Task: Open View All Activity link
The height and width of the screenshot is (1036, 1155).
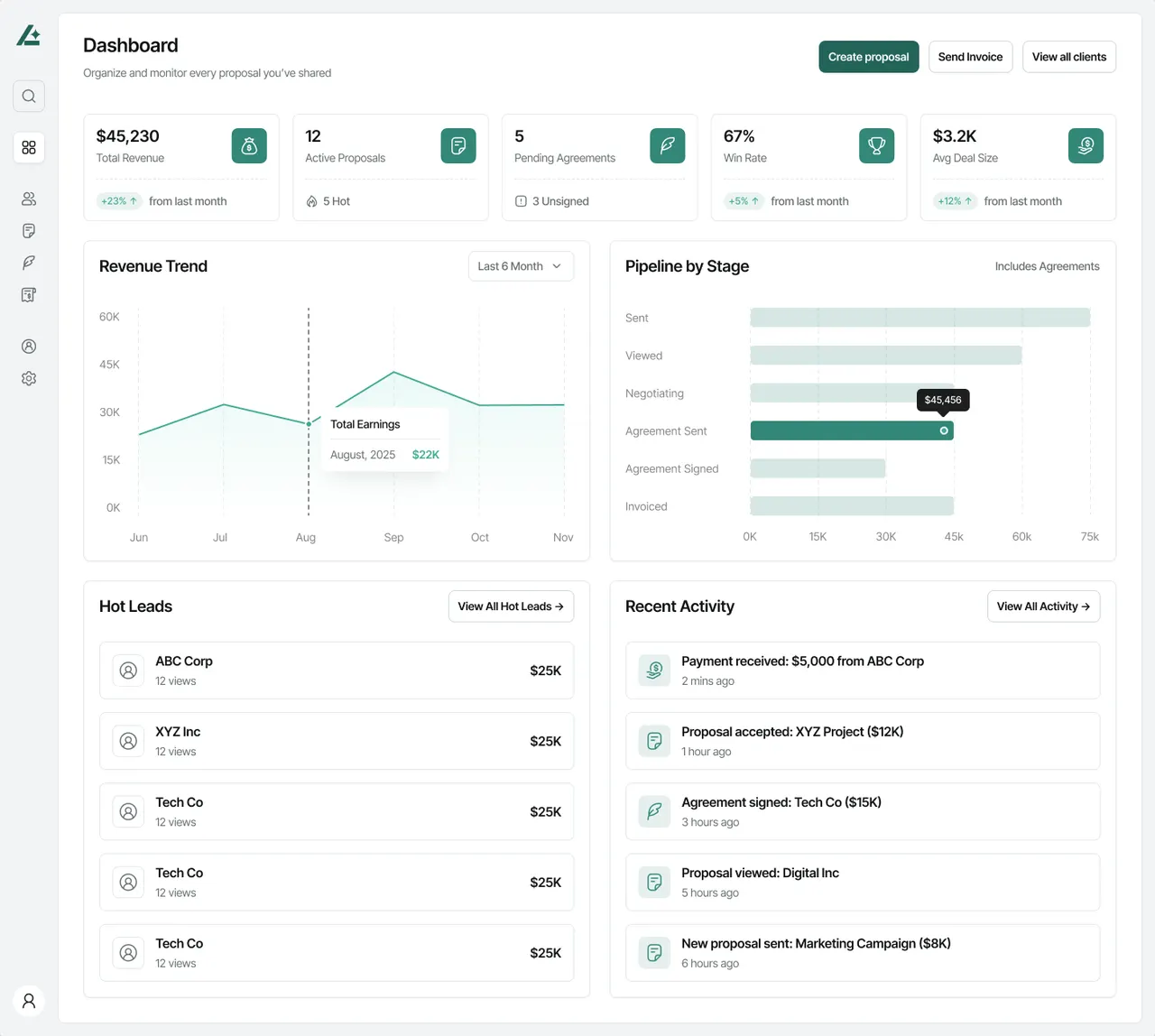Action: [1043, 606]
